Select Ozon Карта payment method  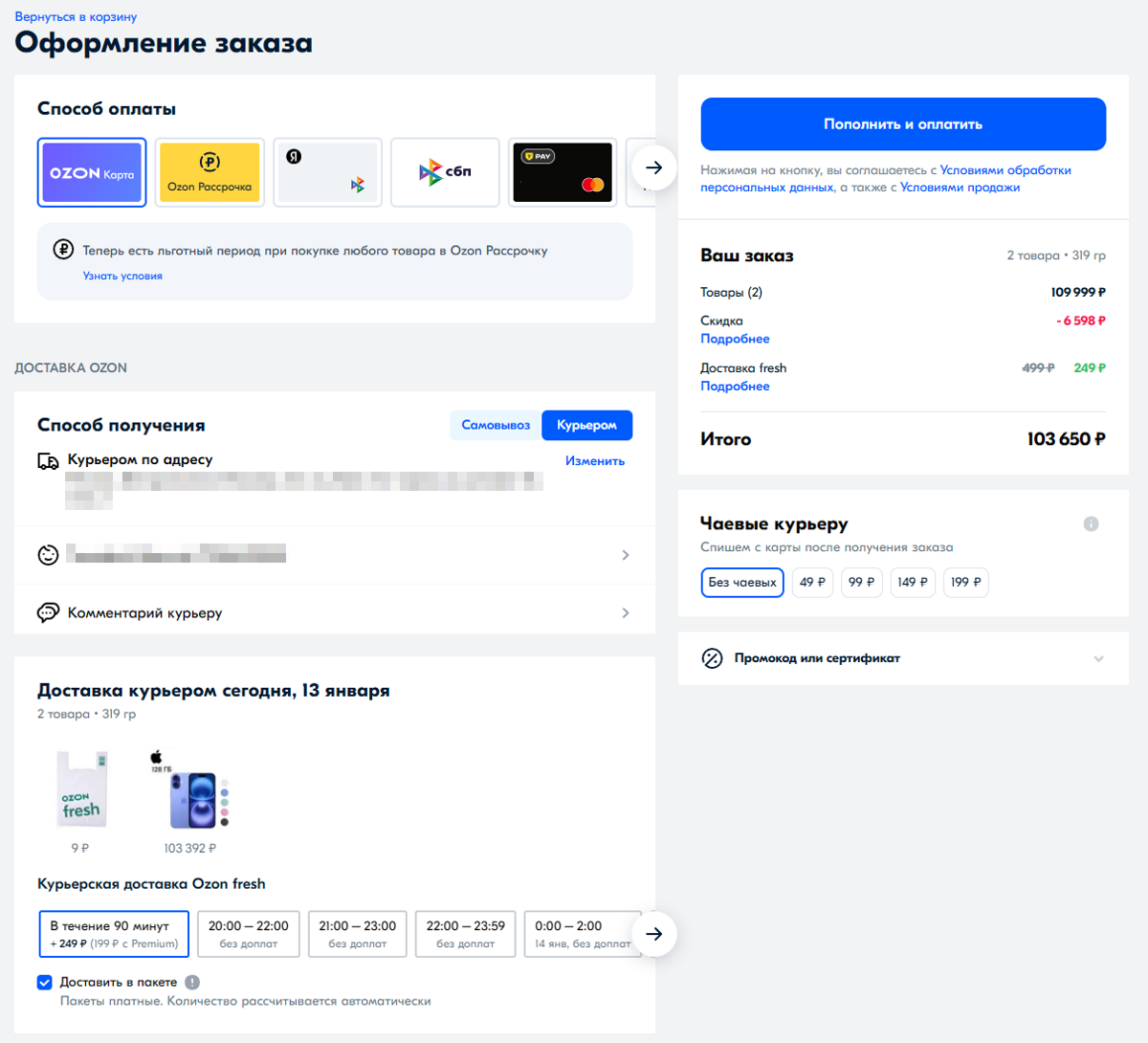(91, 173)
